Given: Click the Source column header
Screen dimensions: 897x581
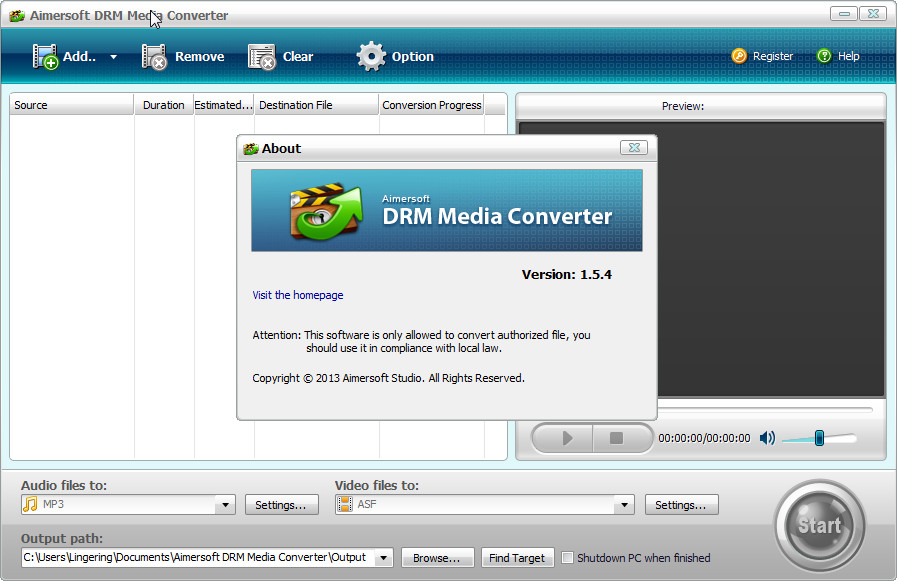Looking at the screenshot, I should pos(72,105).
